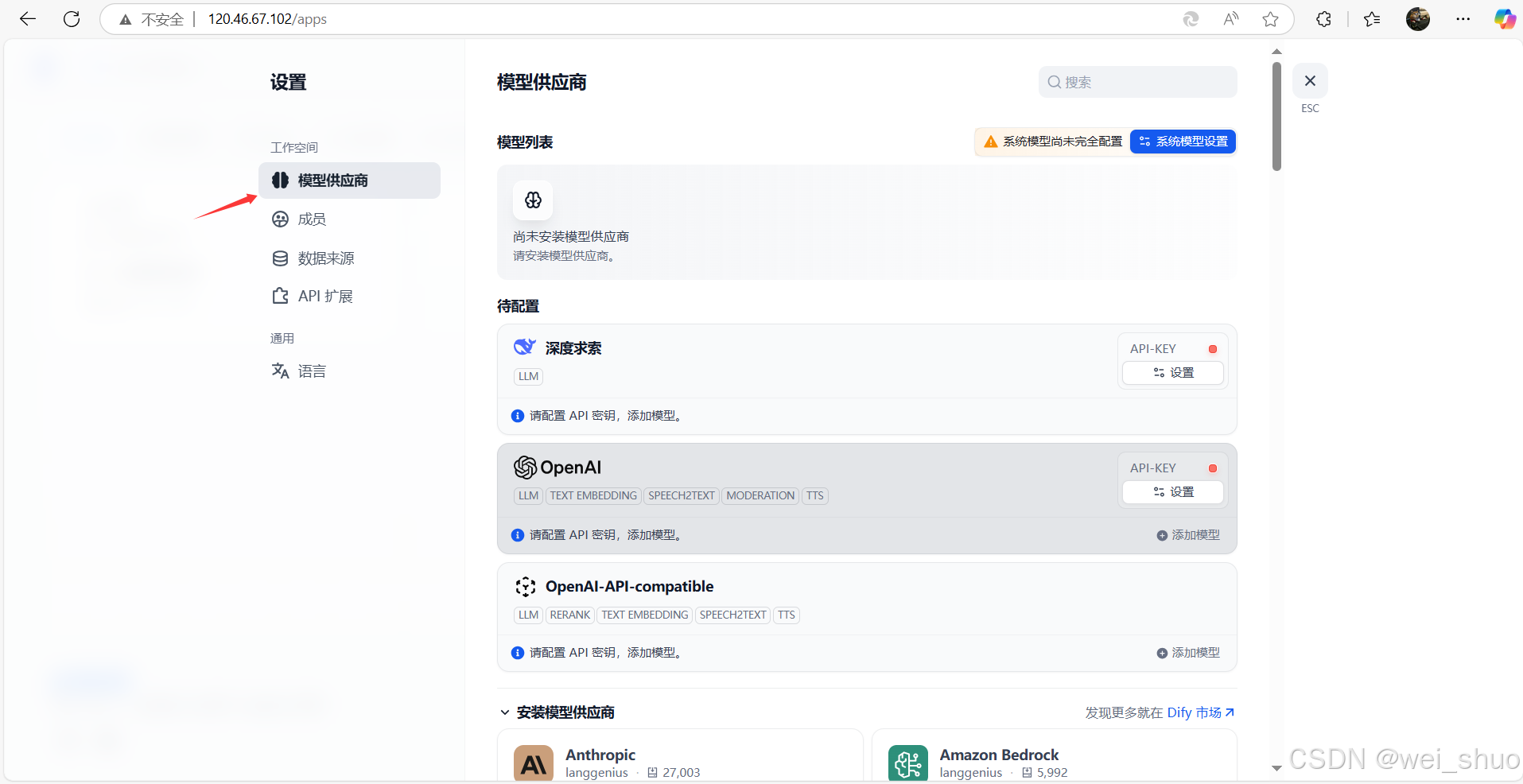
Task: Close the settings panel with the X
Action: coord(1310,80)
